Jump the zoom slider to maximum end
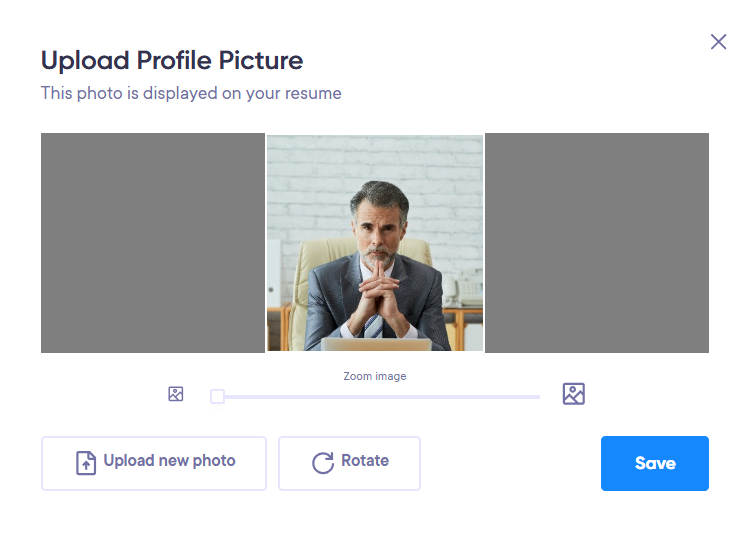Screen dimensions: 749x535 point(538,397)
